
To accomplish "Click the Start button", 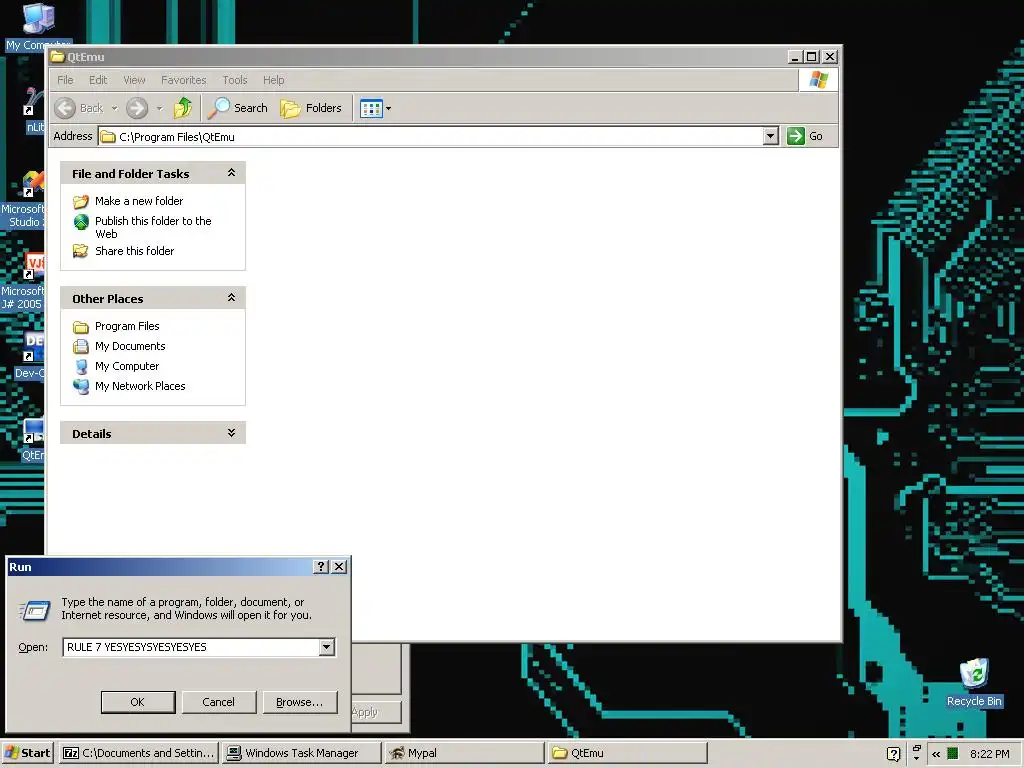I will click(27, 753).
